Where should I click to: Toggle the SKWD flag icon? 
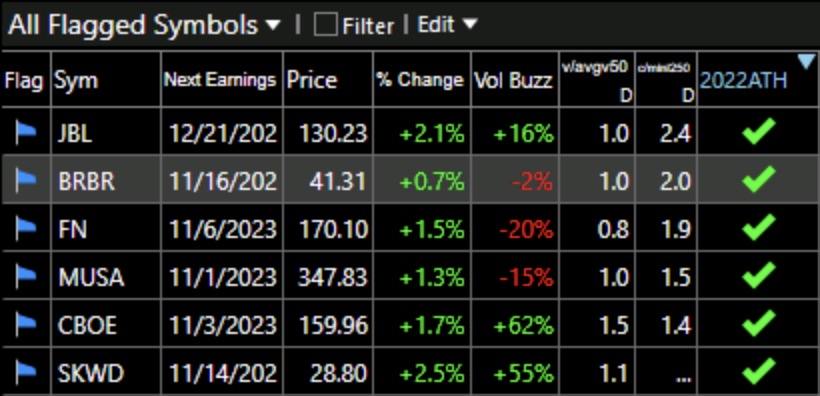click(x=26, y=372)
